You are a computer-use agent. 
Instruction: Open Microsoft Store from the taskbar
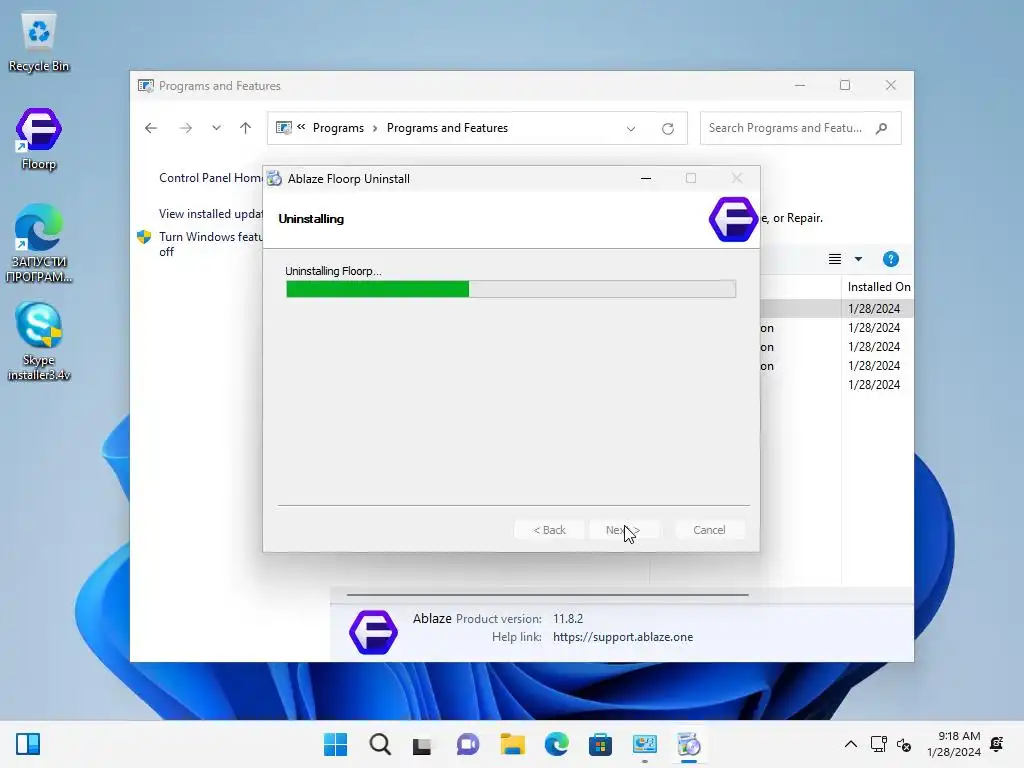point(600,744)
